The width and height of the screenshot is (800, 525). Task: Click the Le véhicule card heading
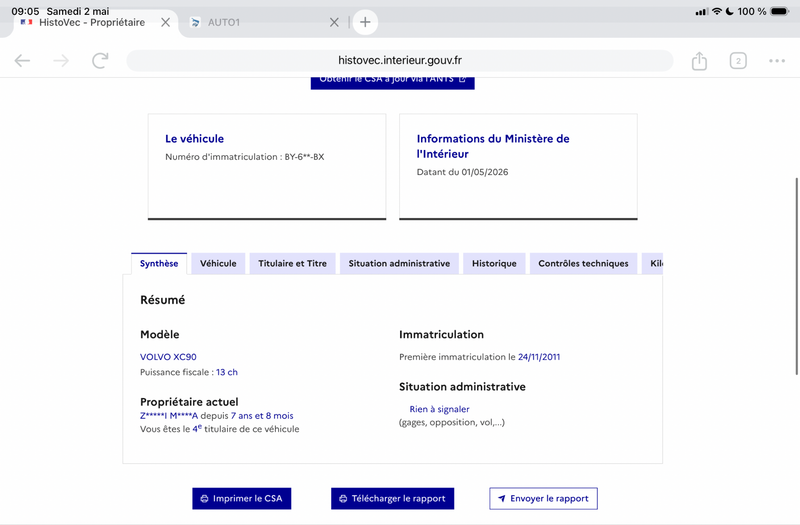194,139
